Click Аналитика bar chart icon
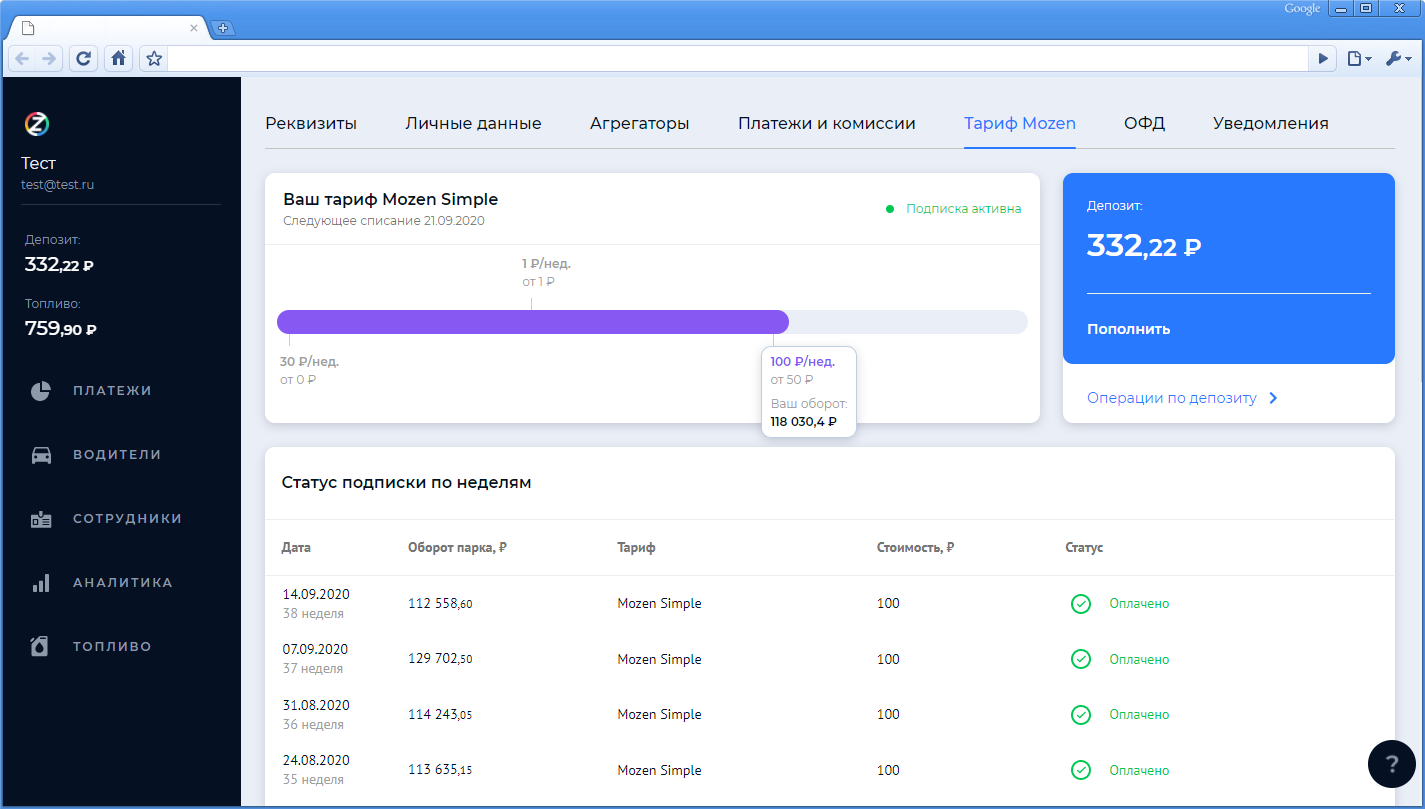Image resolution: width=1425 pixels, height=809 pixels. click(x=41, y=583)
